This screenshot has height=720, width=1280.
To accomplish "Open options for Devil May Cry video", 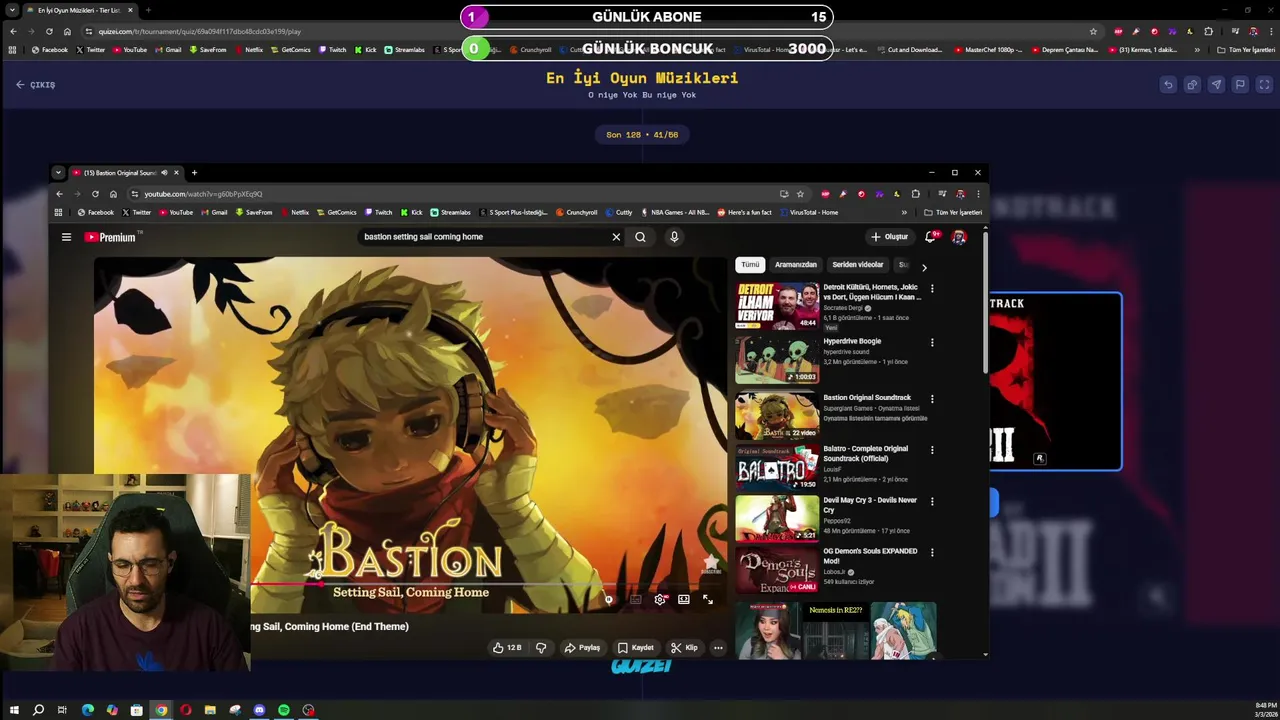I will point(932,501).
